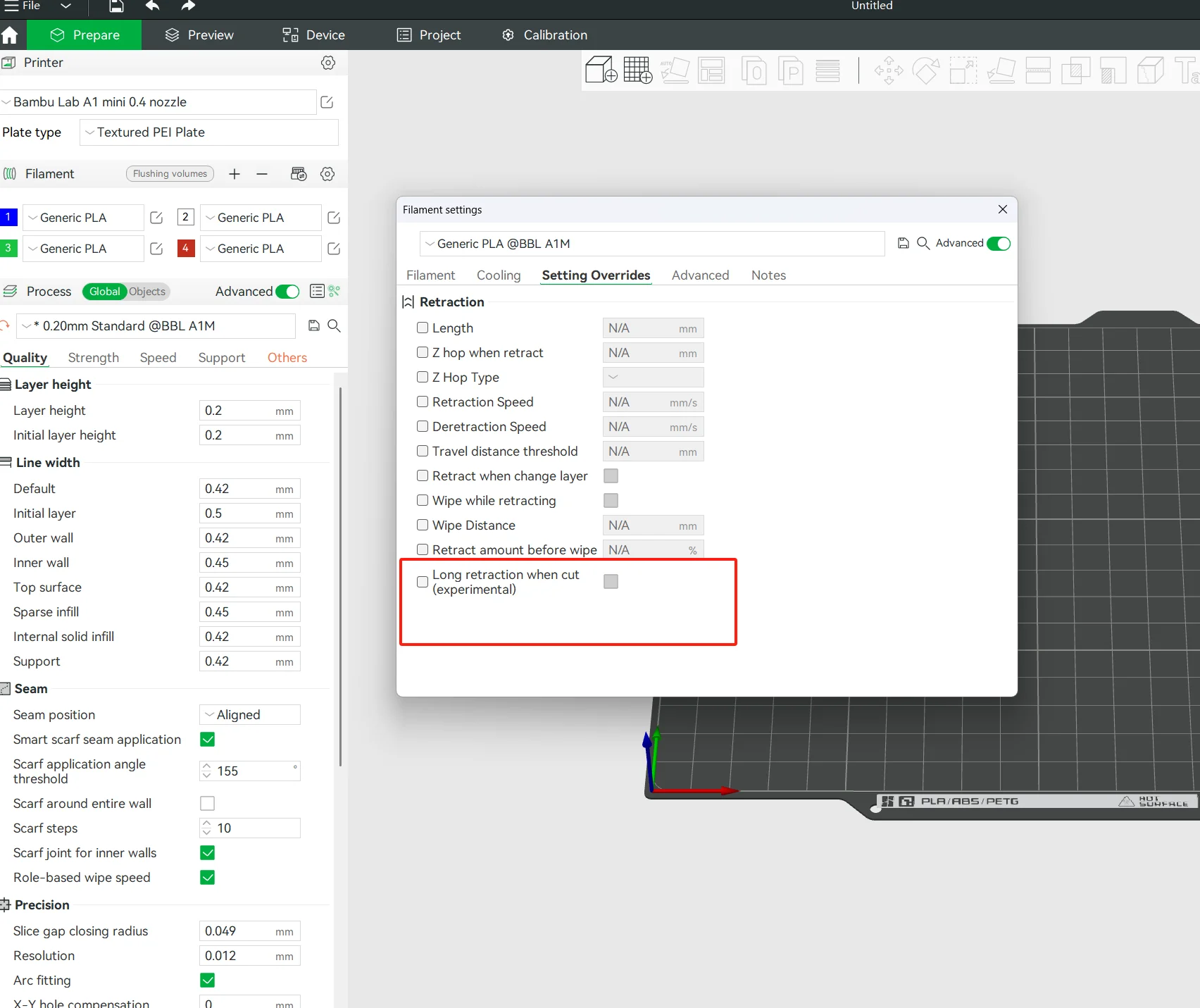
Task: Open filament 1 Generic PLA dropdown
Action: click(x=84, y=218)
